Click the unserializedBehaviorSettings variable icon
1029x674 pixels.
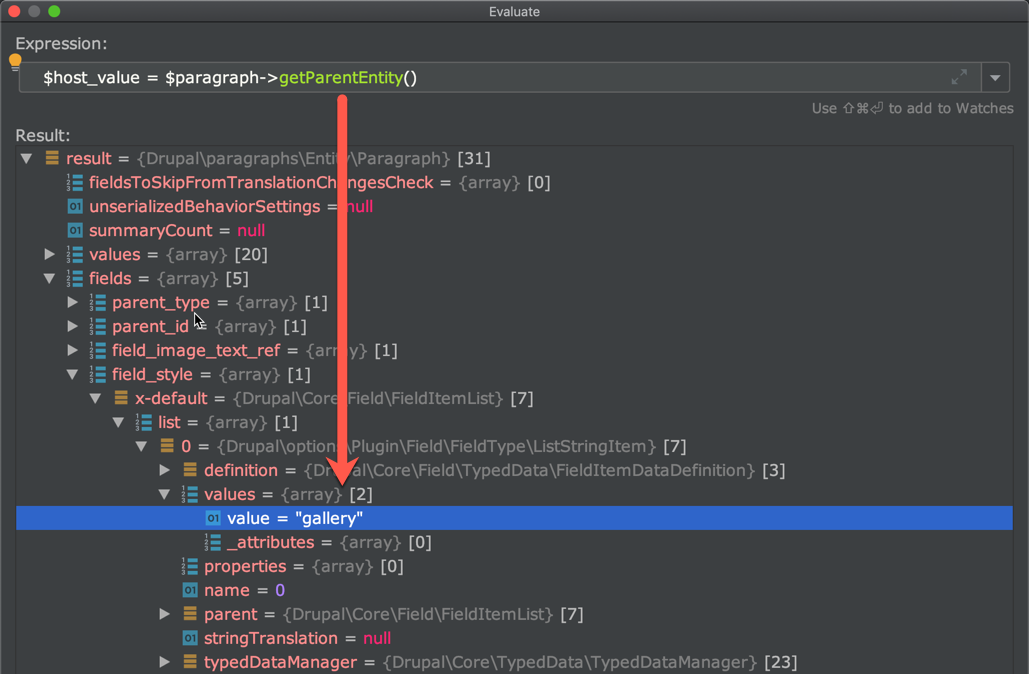click(x=75, y=207)
